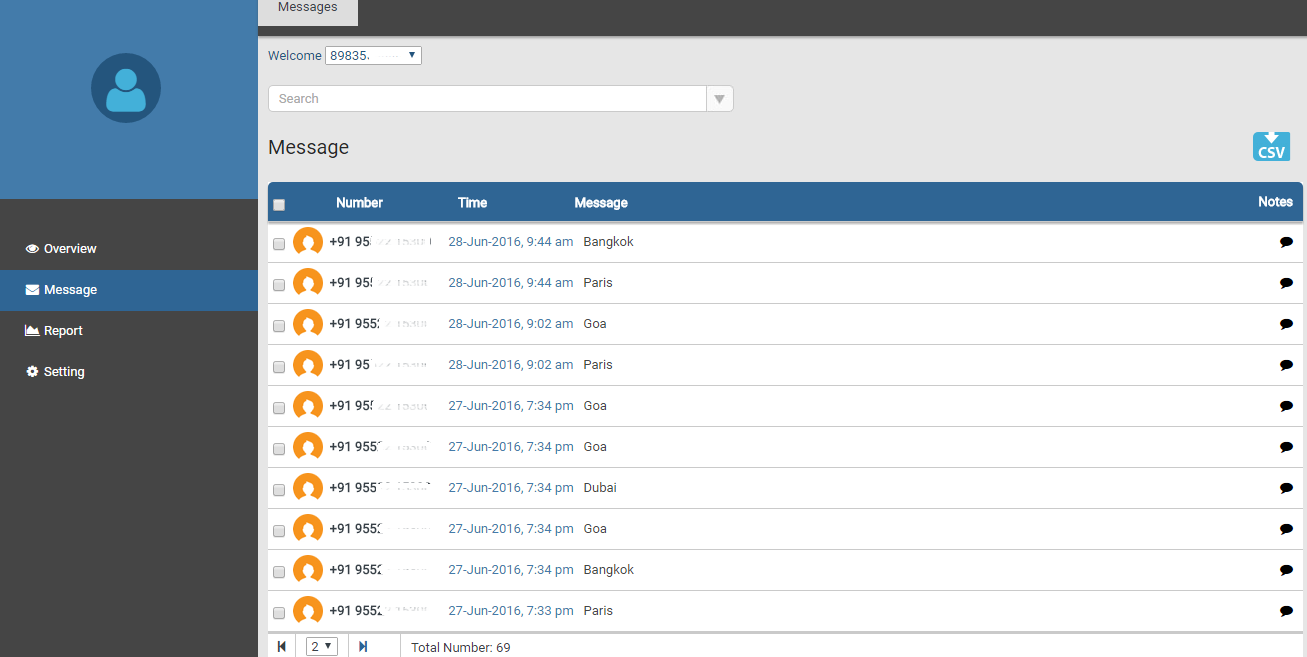
Task: Download messages using the CSV export icon
Action: coord(1271,146)
